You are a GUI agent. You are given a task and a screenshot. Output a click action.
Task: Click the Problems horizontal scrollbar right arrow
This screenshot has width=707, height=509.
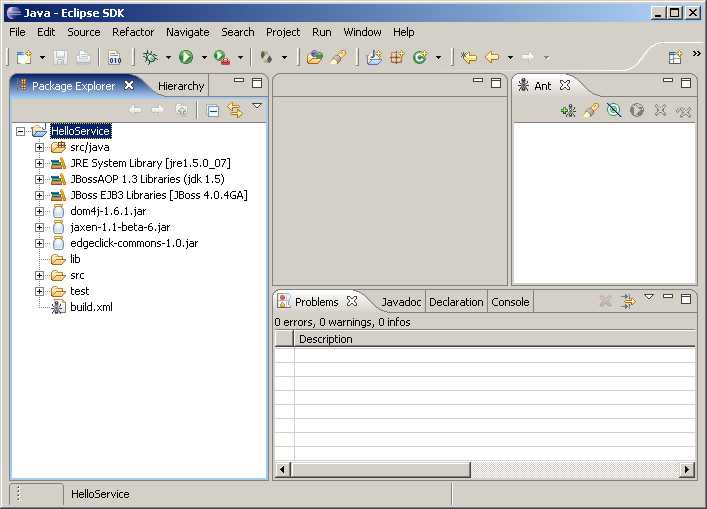(687, 469)
